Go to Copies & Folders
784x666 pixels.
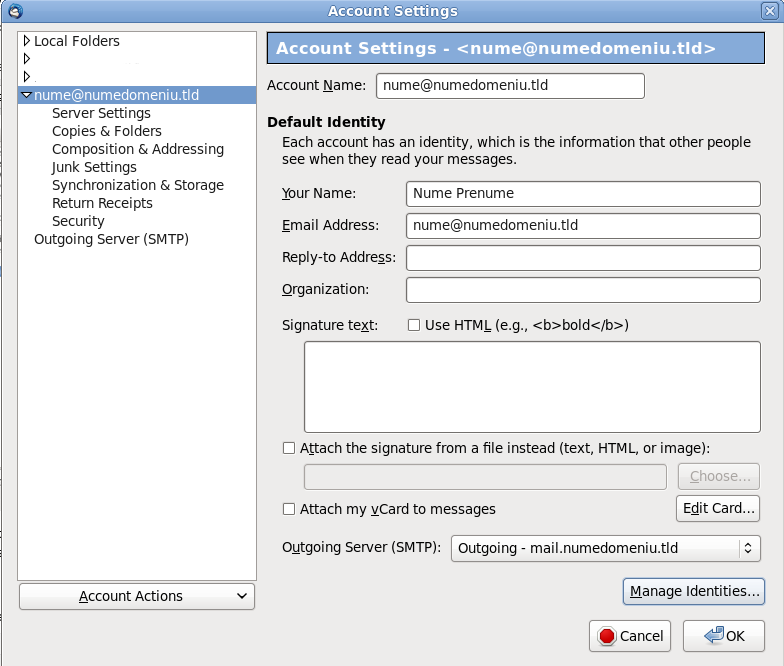tap(107, 131)
